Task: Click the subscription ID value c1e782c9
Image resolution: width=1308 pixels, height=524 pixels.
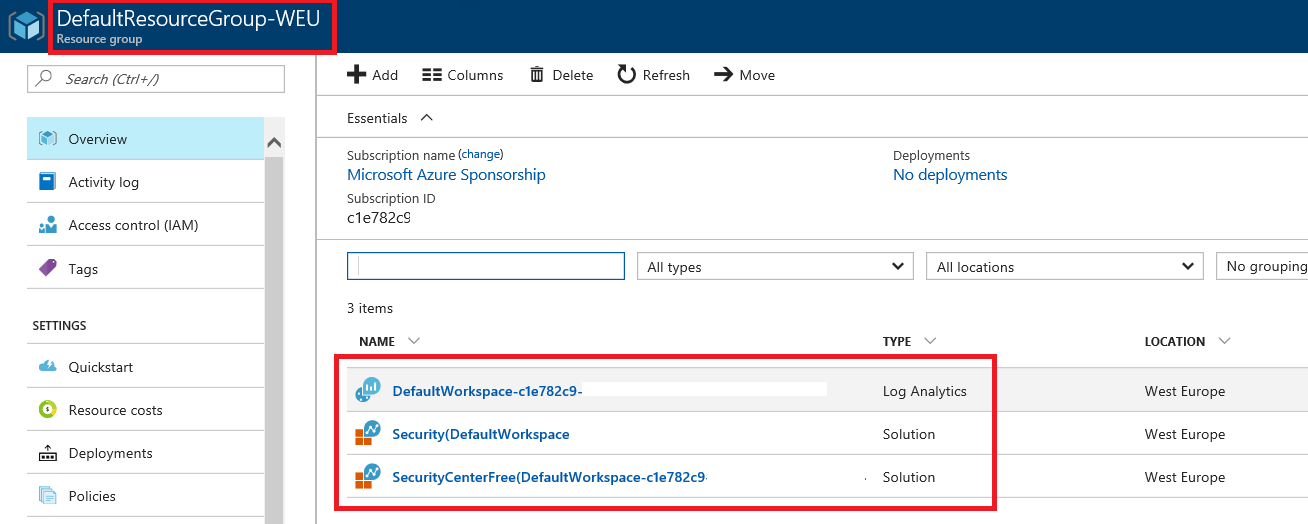Action: (x=378, y=217)
